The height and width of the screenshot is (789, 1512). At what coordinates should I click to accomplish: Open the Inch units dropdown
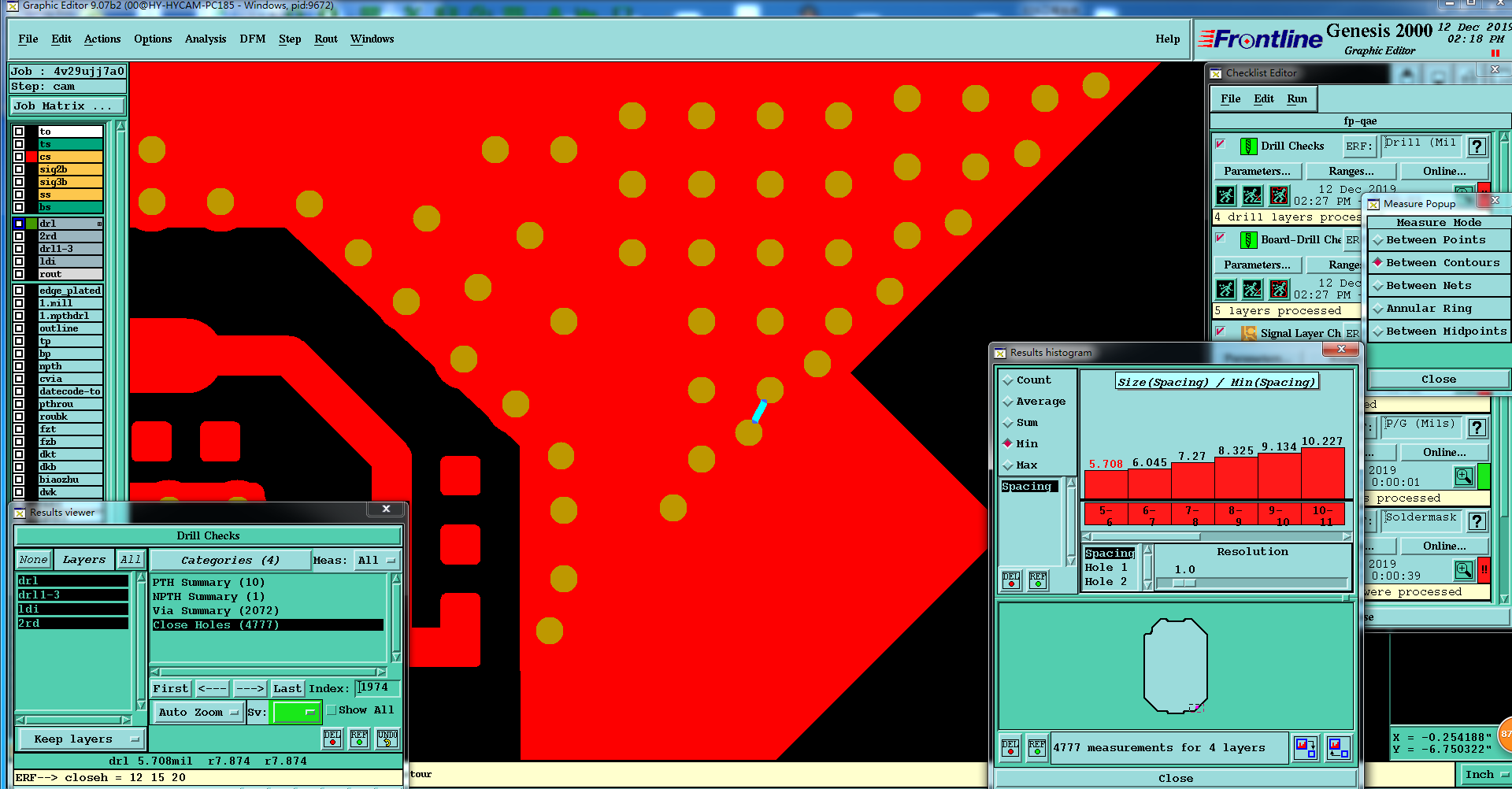(1484, 775)
